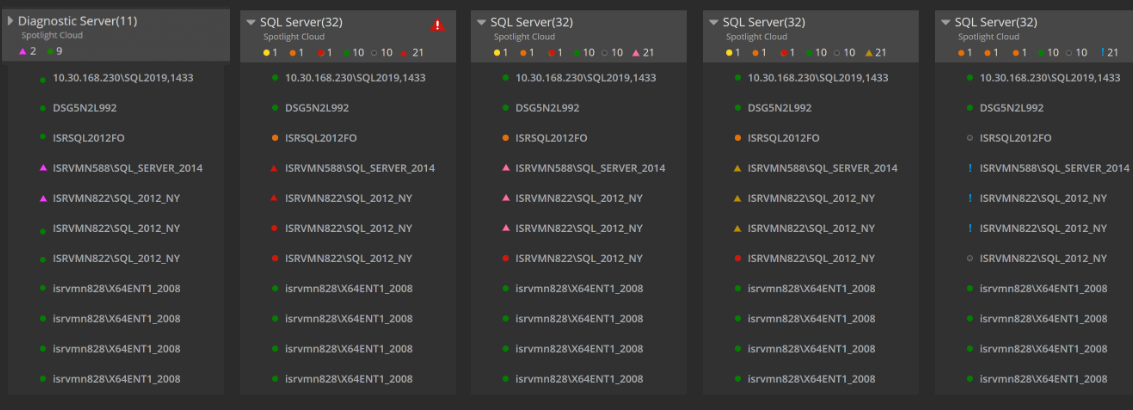Select 10.30.168.230\SQL2019,1433 in pink-triangle SQL panel
The image size is (1133, 410).
click(x=586, y=77)
